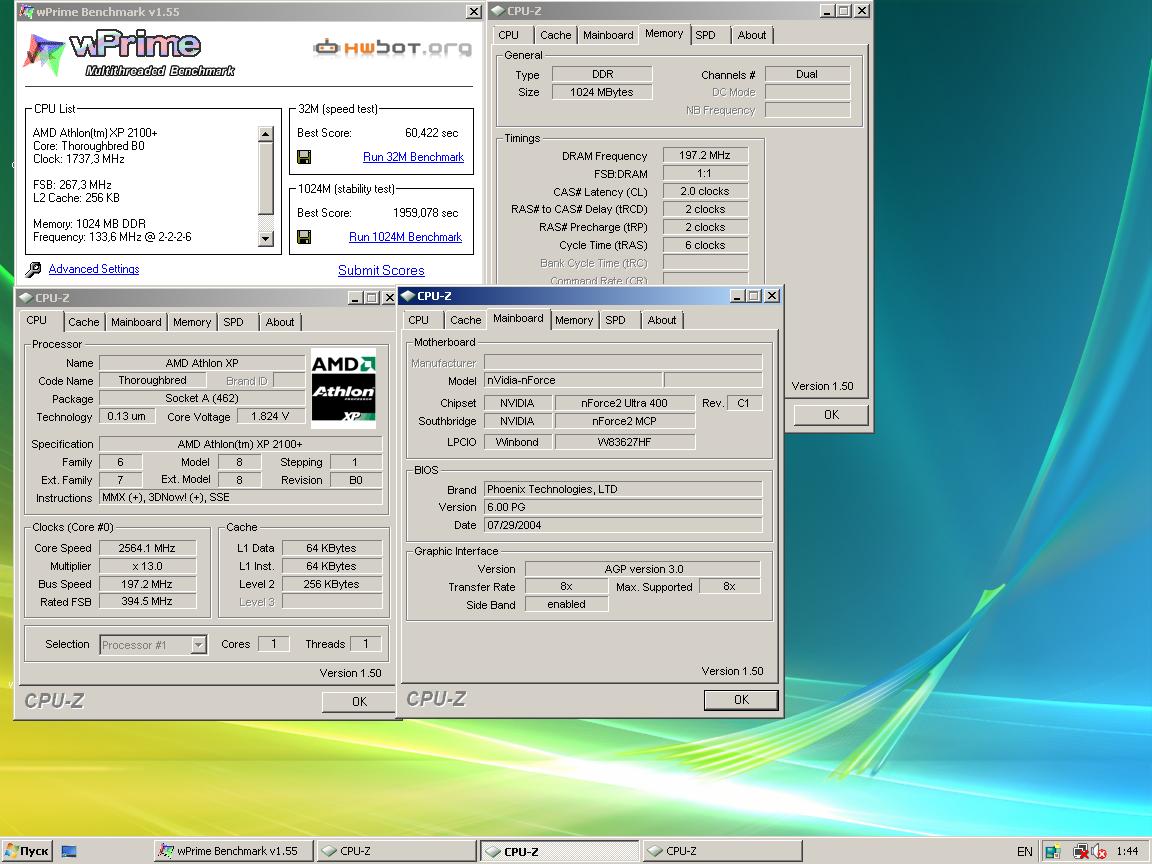Click the Core Speed value 2564.1 MHz

tap(147, 548)
